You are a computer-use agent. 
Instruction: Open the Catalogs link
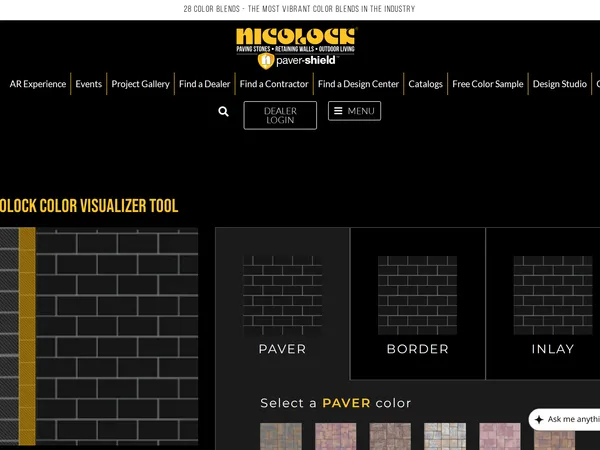tap(426, 84)
